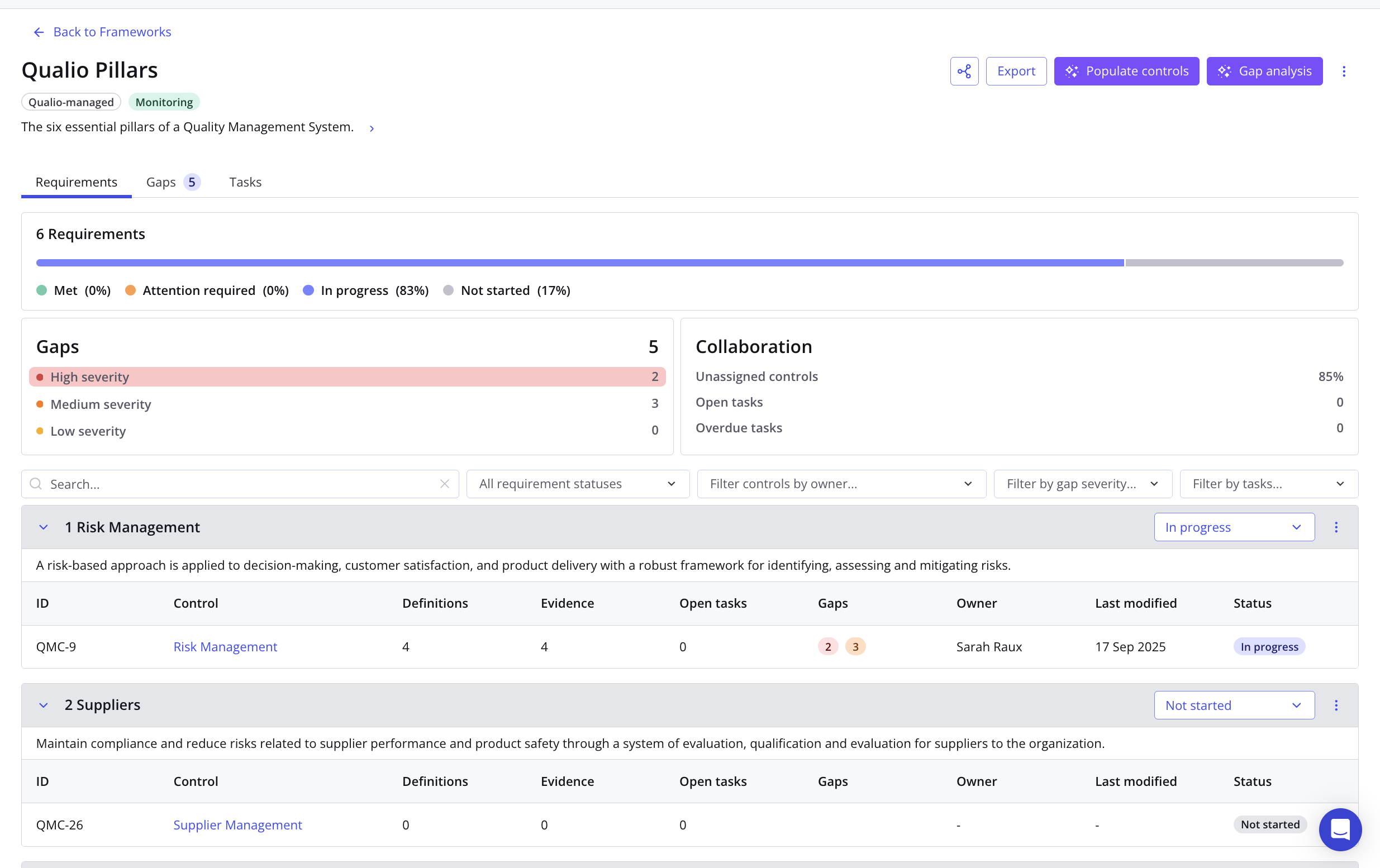Viewport: 1380px width, 868px height.
Task: Open the chat support bubble
Action: 1340,829
